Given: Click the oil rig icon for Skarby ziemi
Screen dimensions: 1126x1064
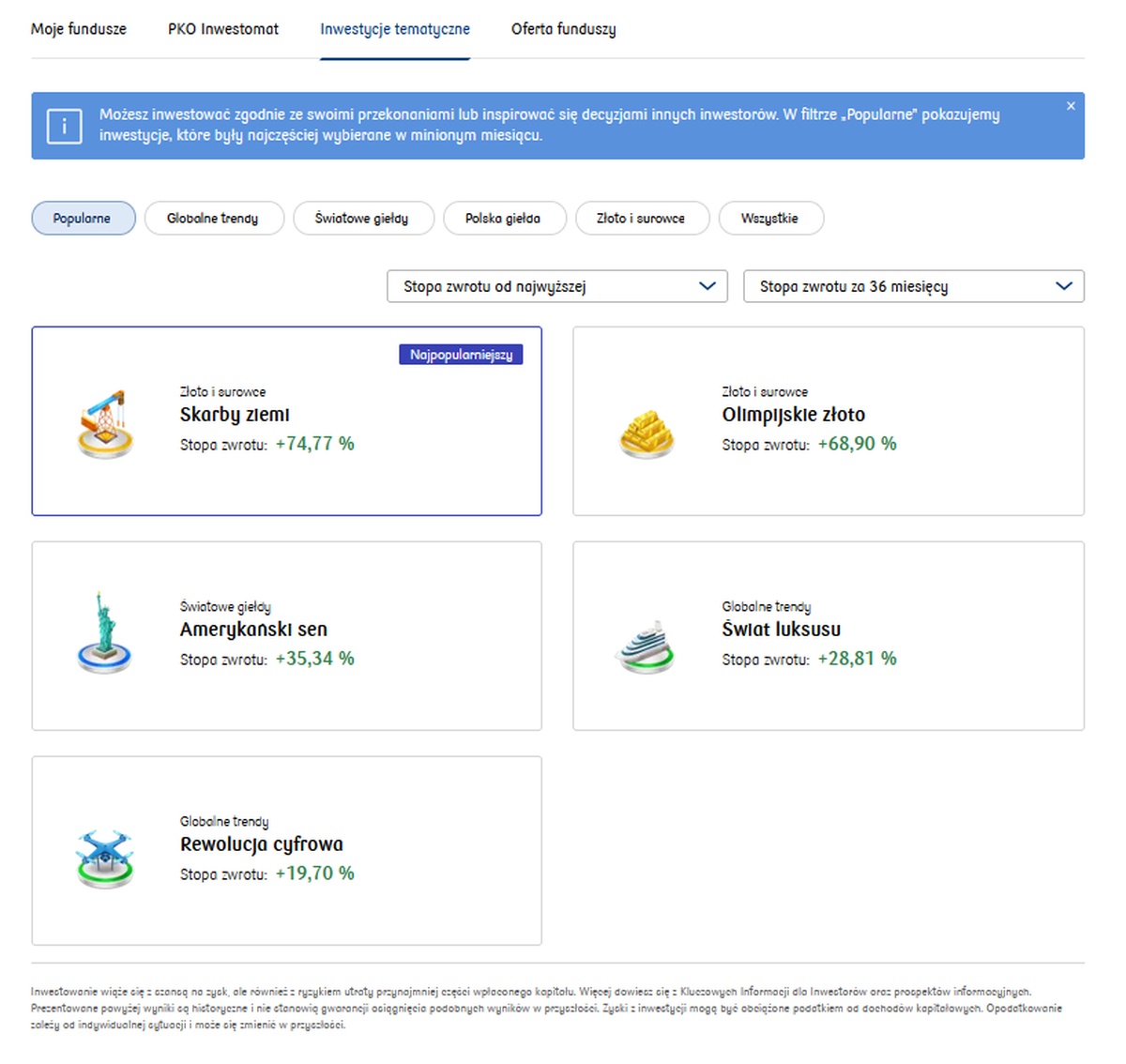Looking at the screenshot, I should click(x=105, y=424).
